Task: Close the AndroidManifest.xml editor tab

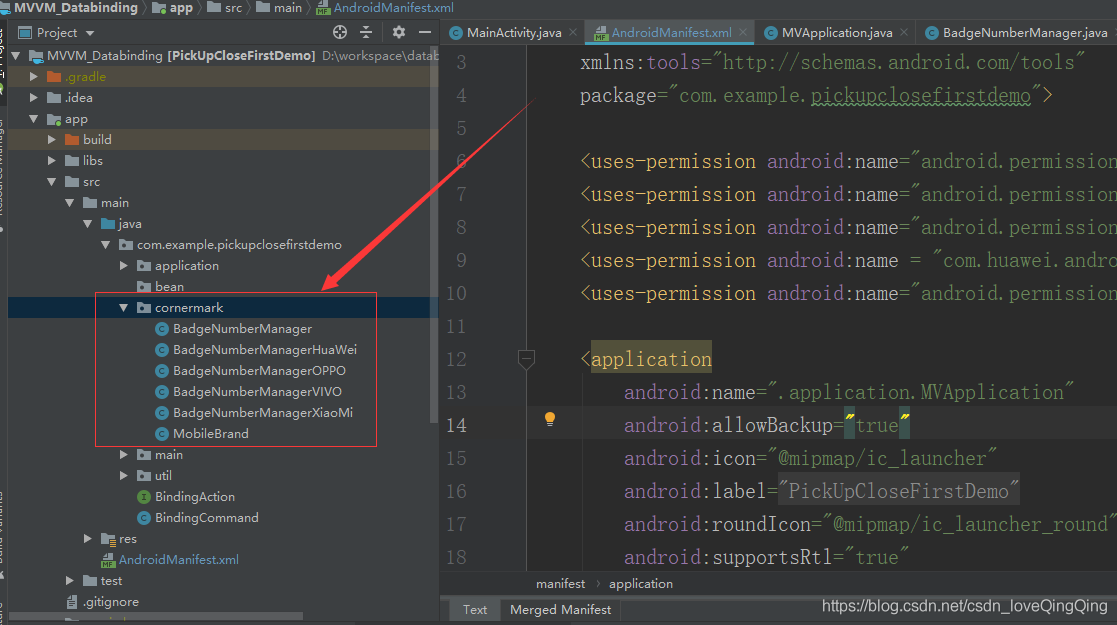Action: coord(743,32)
